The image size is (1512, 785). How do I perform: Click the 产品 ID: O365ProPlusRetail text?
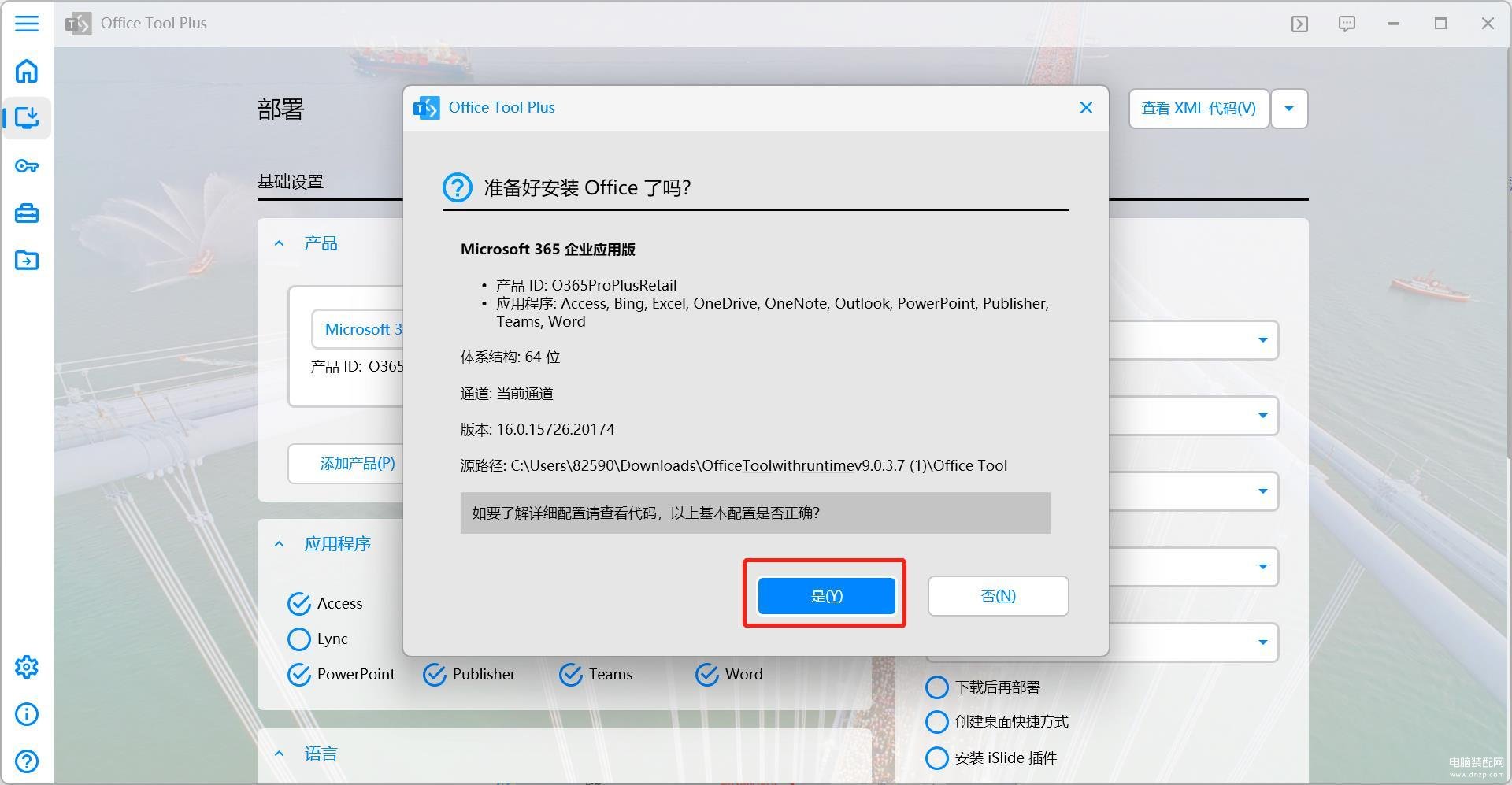tap(586, 285)
